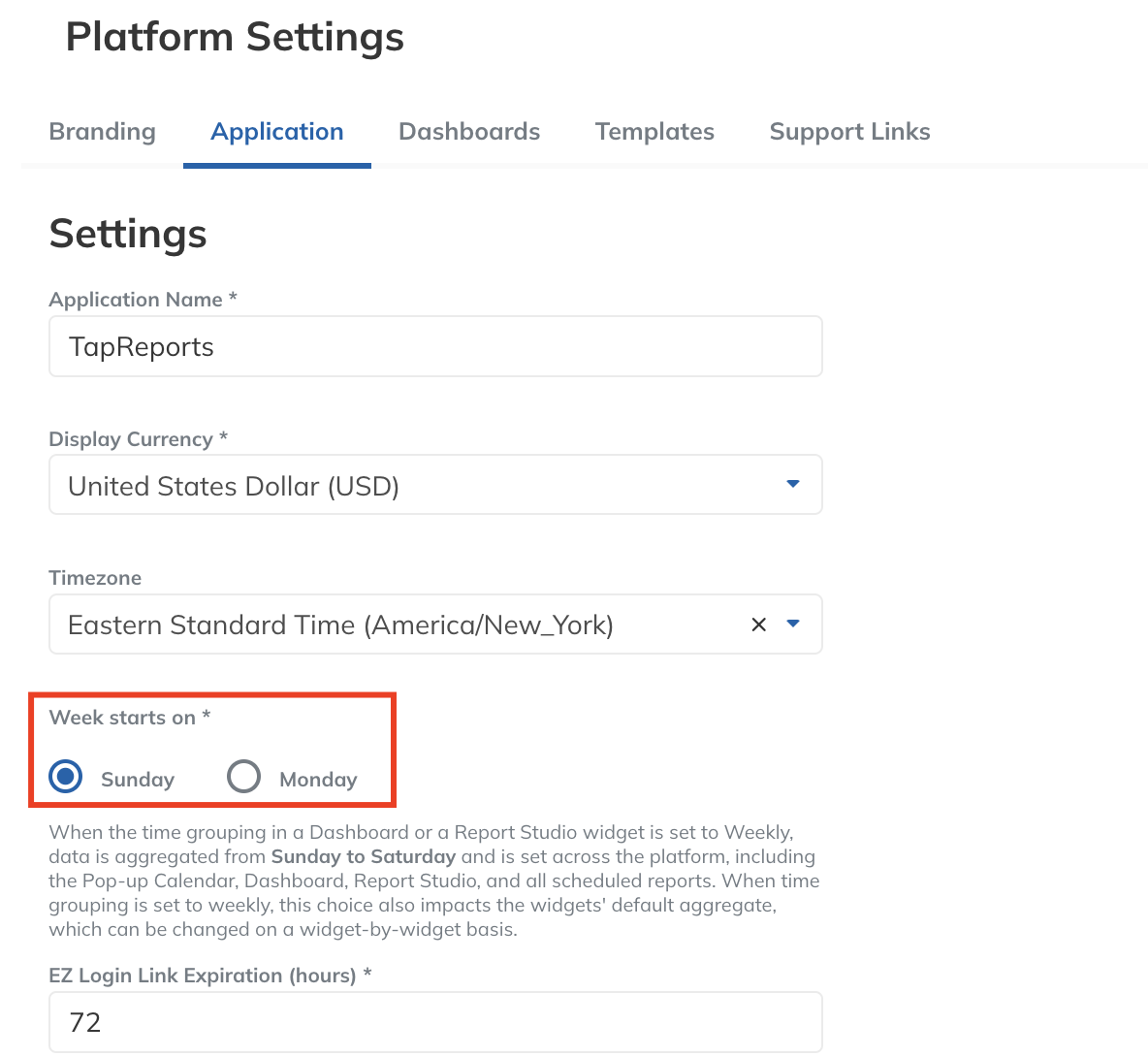
Task: Open the Dashboards tab
Action: (469, 132)
